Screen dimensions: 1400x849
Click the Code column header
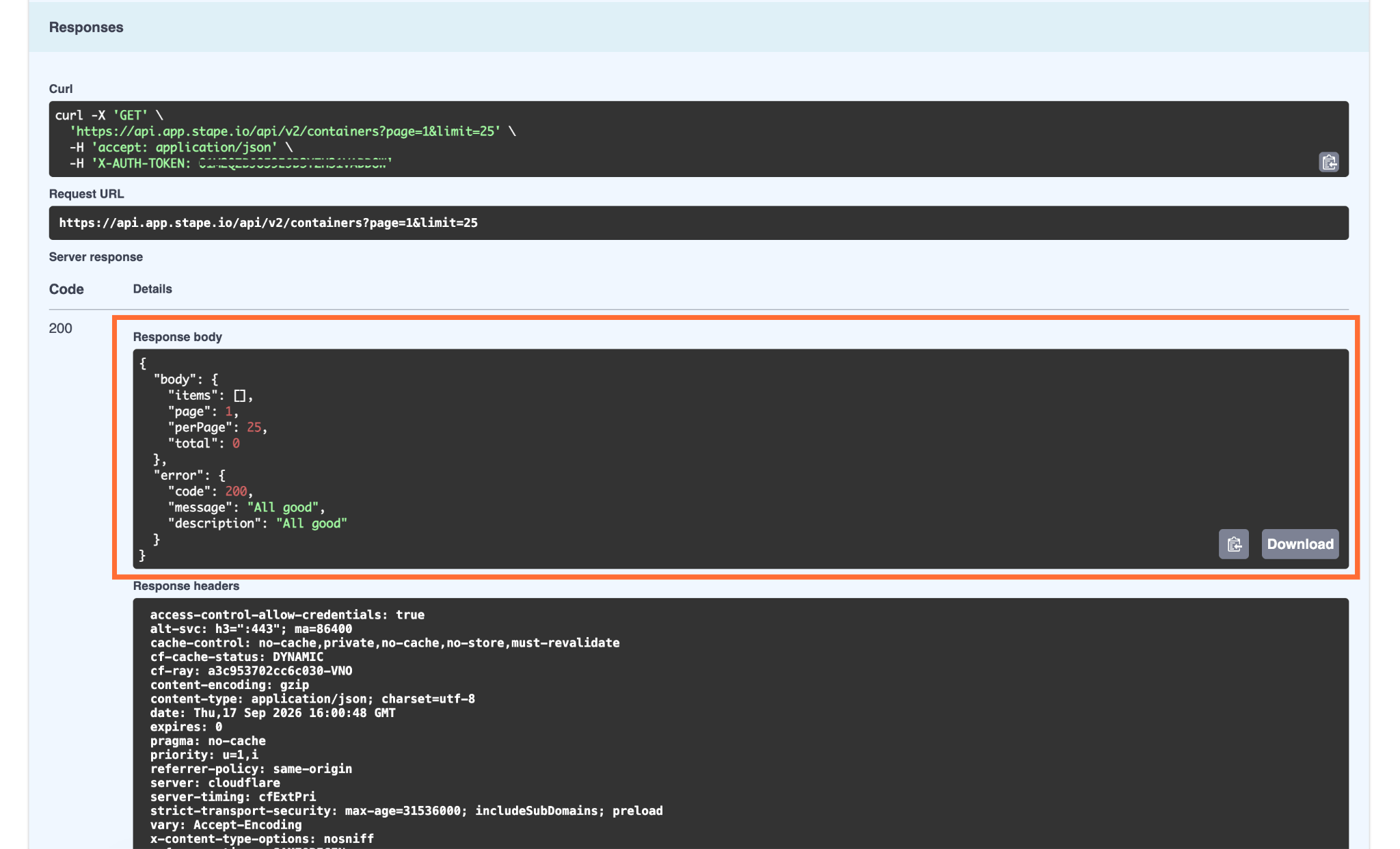(66, 289)
